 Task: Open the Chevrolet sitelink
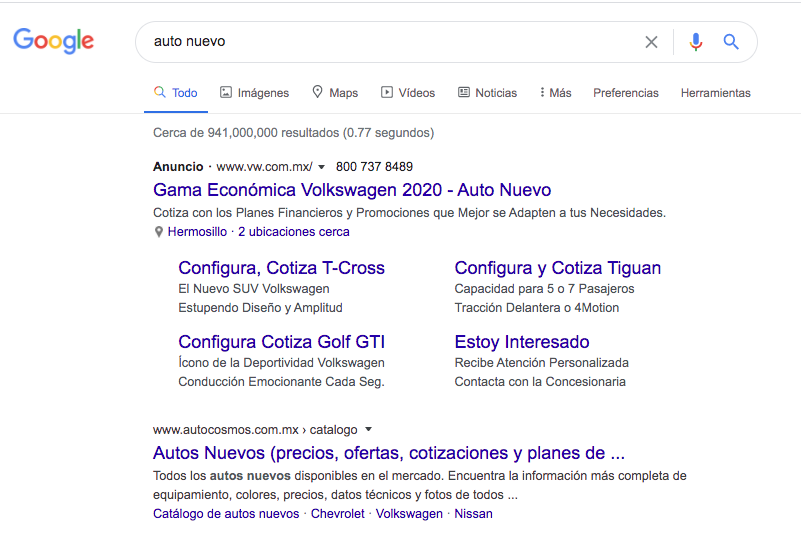tap(338, 514)
